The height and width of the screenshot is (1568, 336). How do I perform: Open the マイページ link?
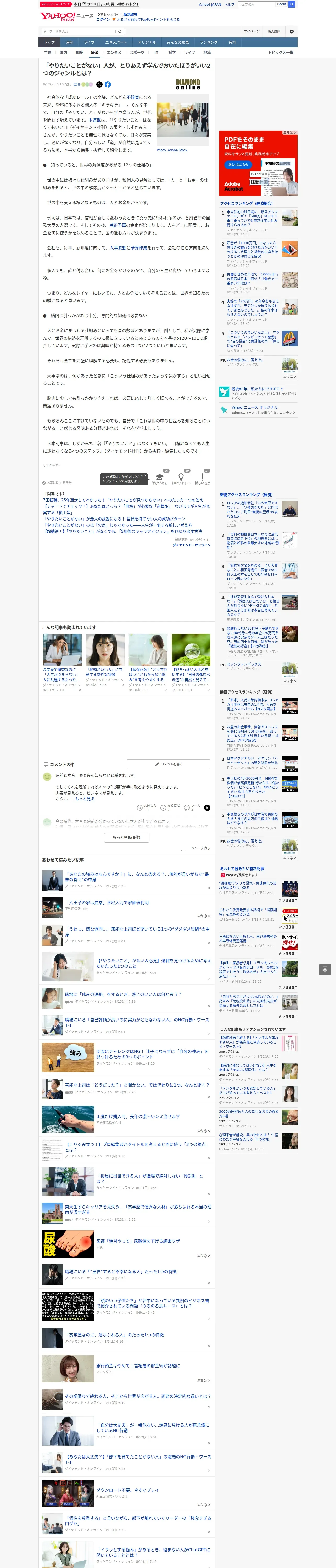[x=251, y=31]
